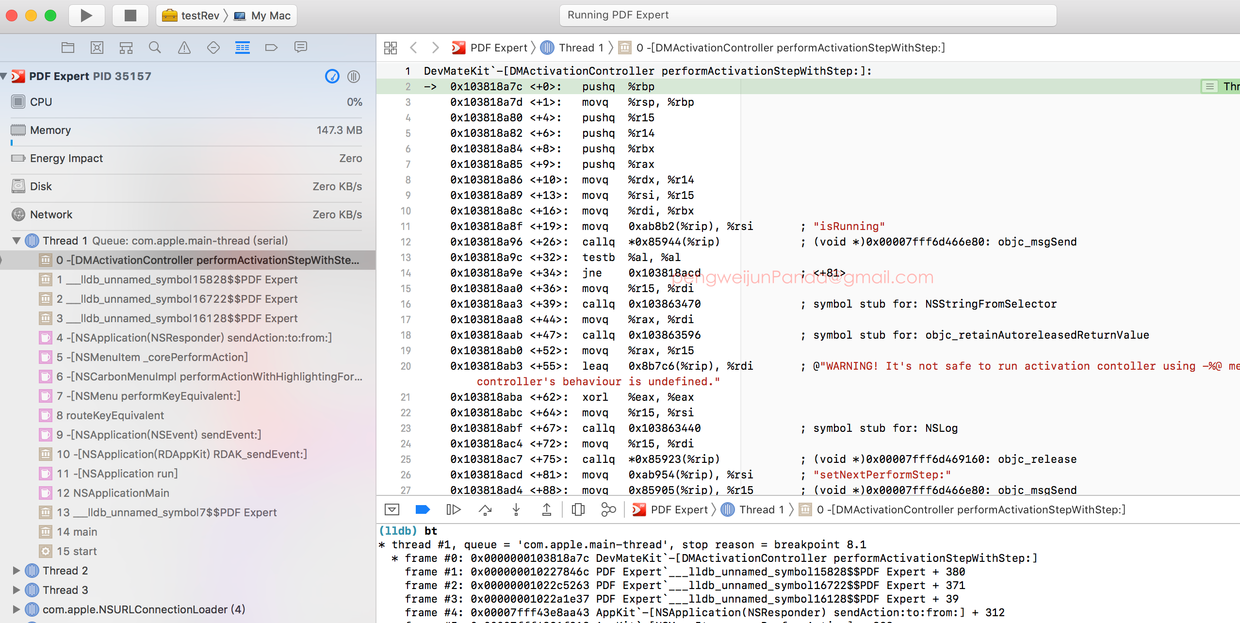
Task: Open the Project navigator folder icon
Action: (x=68, y=47)
